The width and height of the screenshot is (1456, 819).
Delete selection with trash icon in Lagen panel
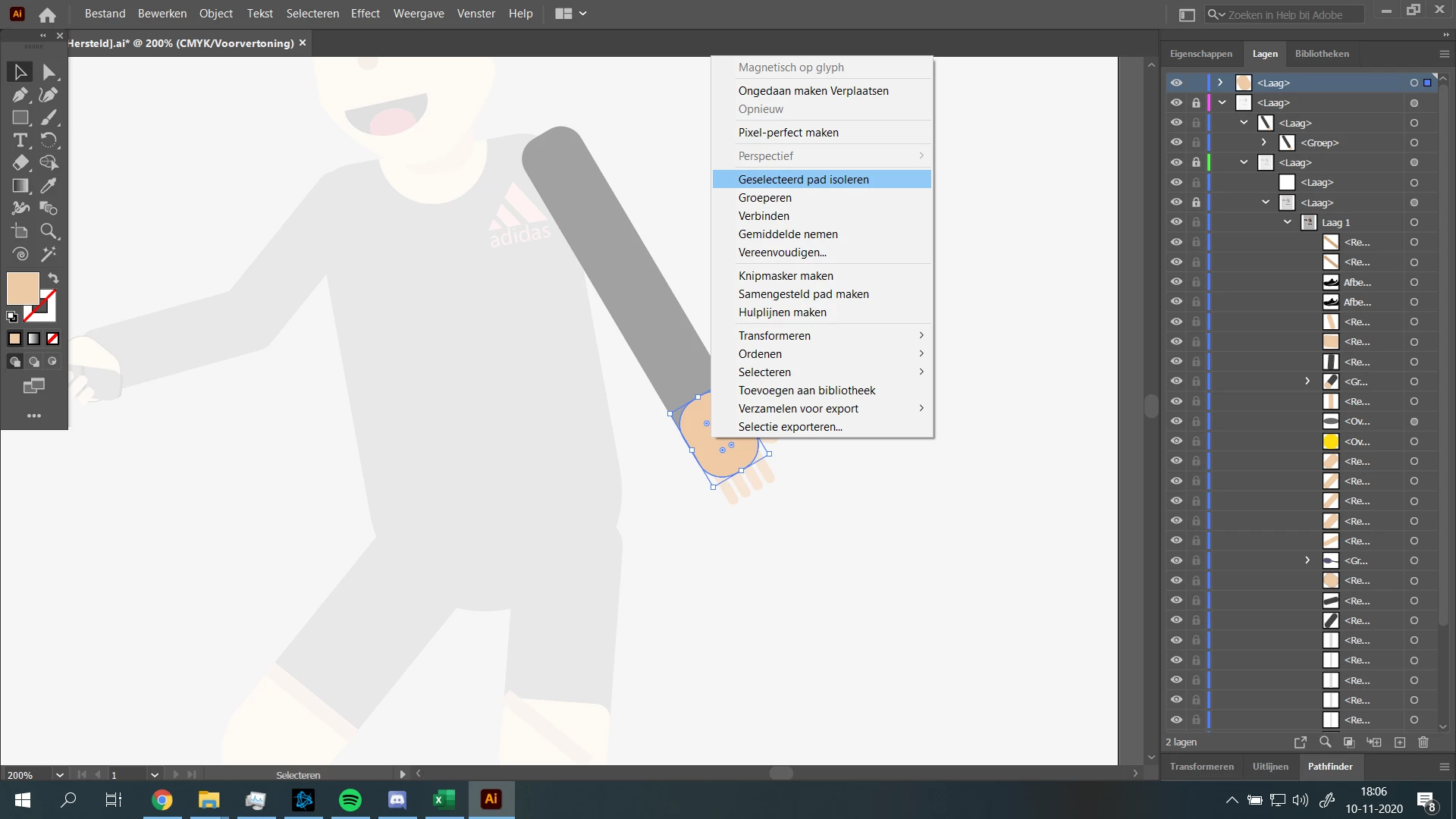point(1423,742)
